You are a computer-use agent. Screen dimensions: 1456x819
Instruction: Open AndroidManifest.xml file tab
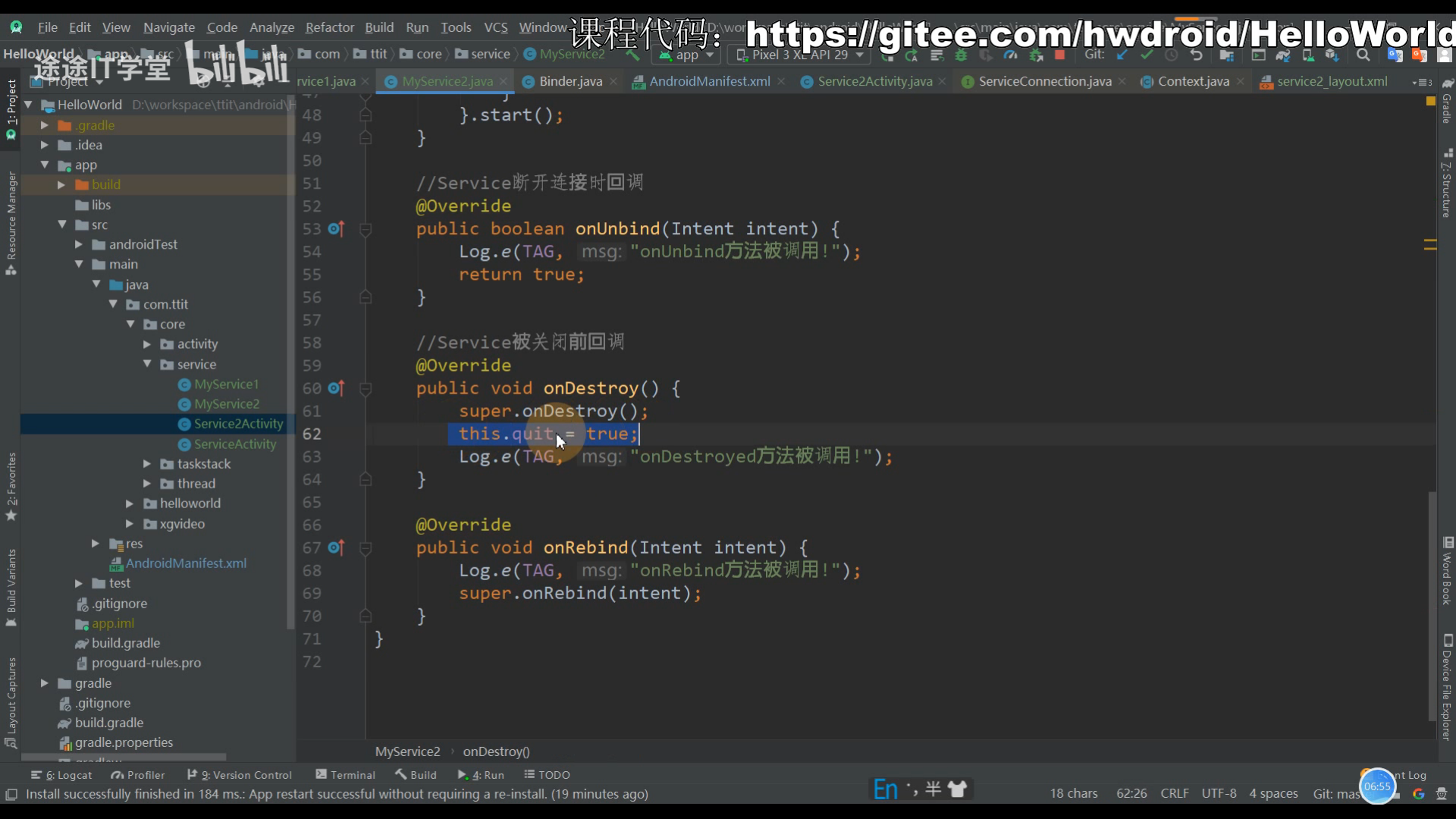[710, 81]
